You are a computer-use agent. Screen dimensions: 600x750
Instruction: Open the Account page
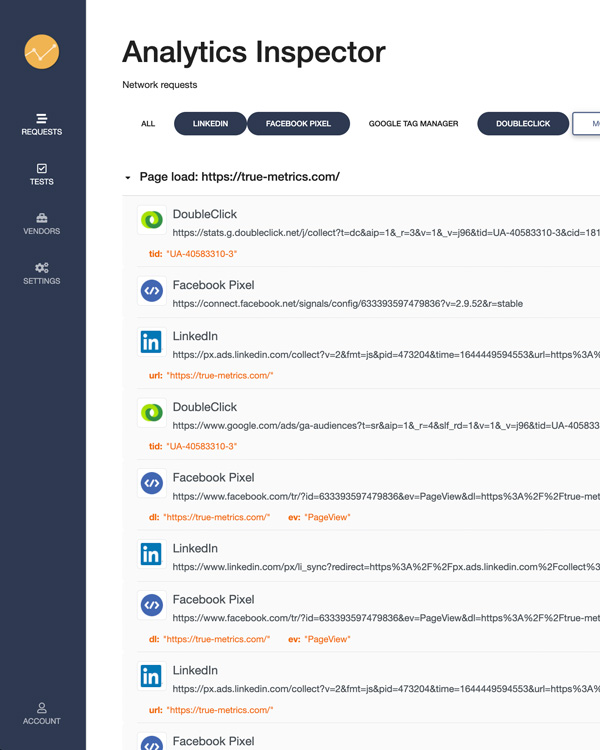[42, 714]
